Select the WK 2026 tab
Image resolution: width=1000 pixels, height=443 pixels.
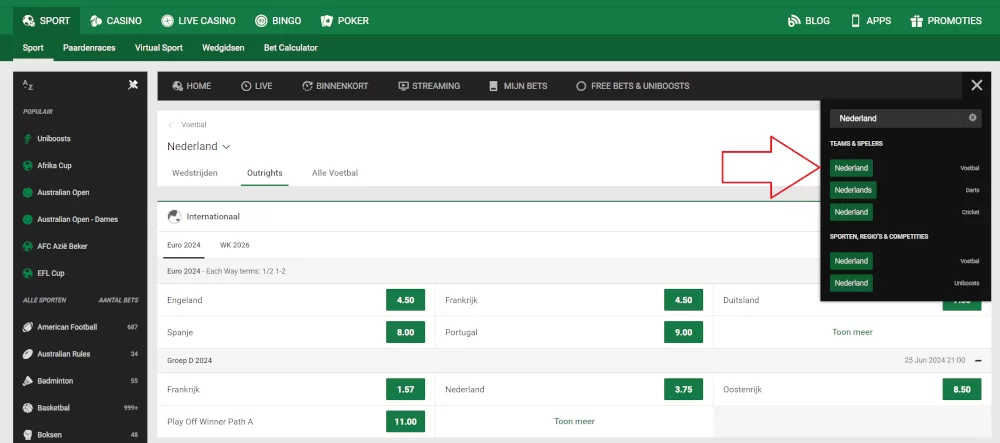point(235,245)
